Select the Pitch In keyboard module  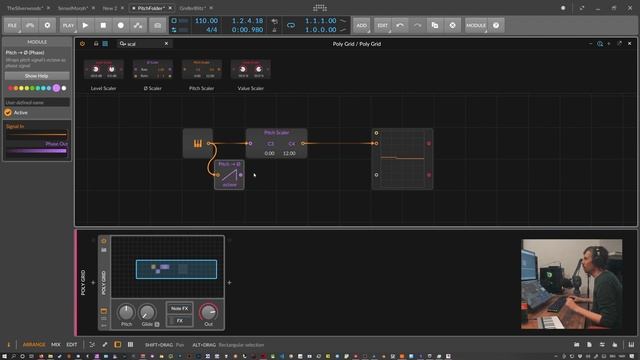tap(198, 143)
